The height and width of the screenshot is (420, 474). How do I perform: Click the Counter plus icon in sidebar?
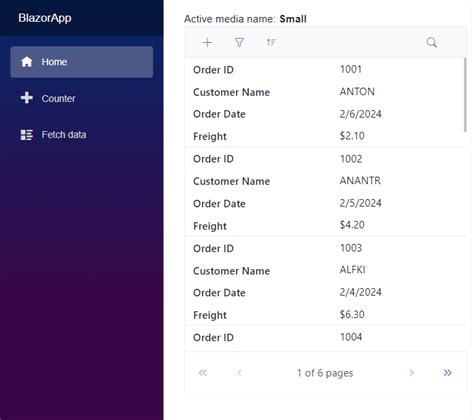point(27,98)
